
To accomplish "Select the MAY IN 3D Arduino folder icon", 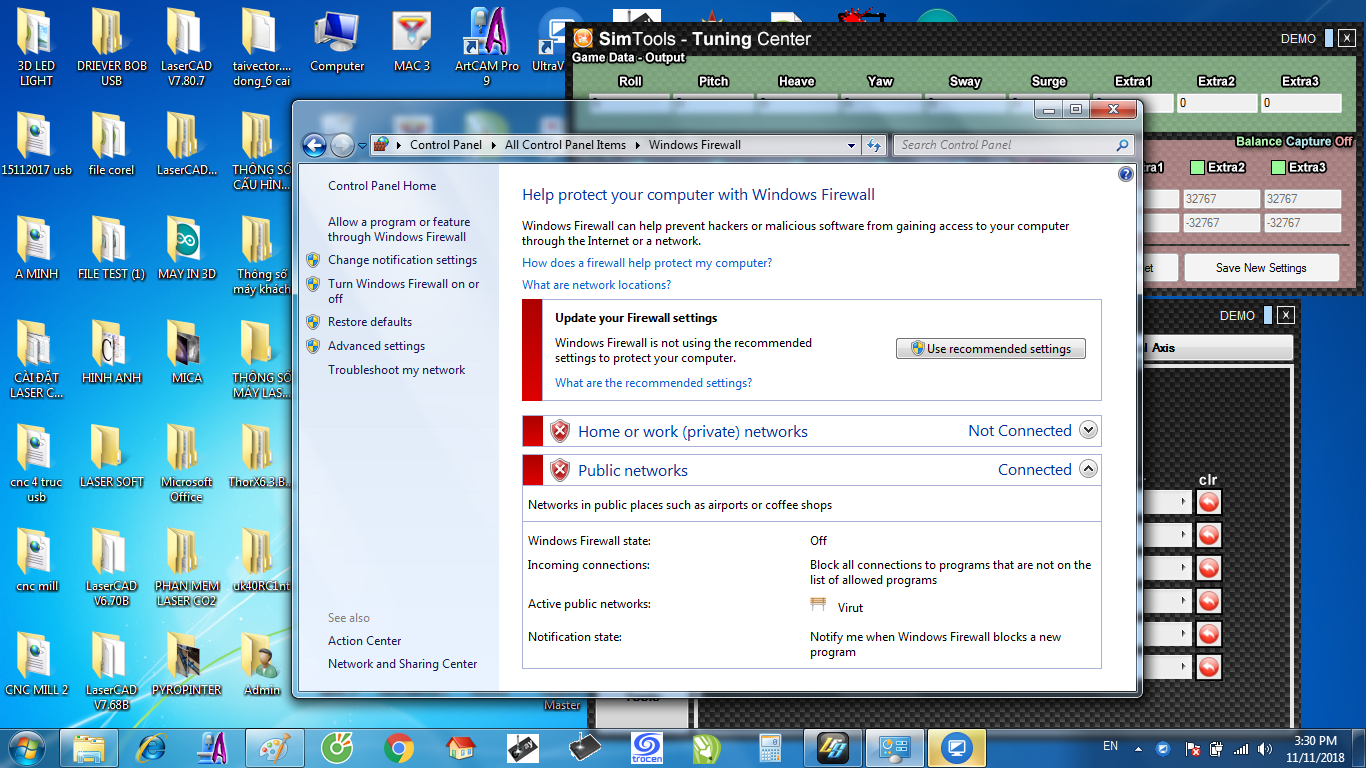I will pyautogui.click(x=187, y=248).
